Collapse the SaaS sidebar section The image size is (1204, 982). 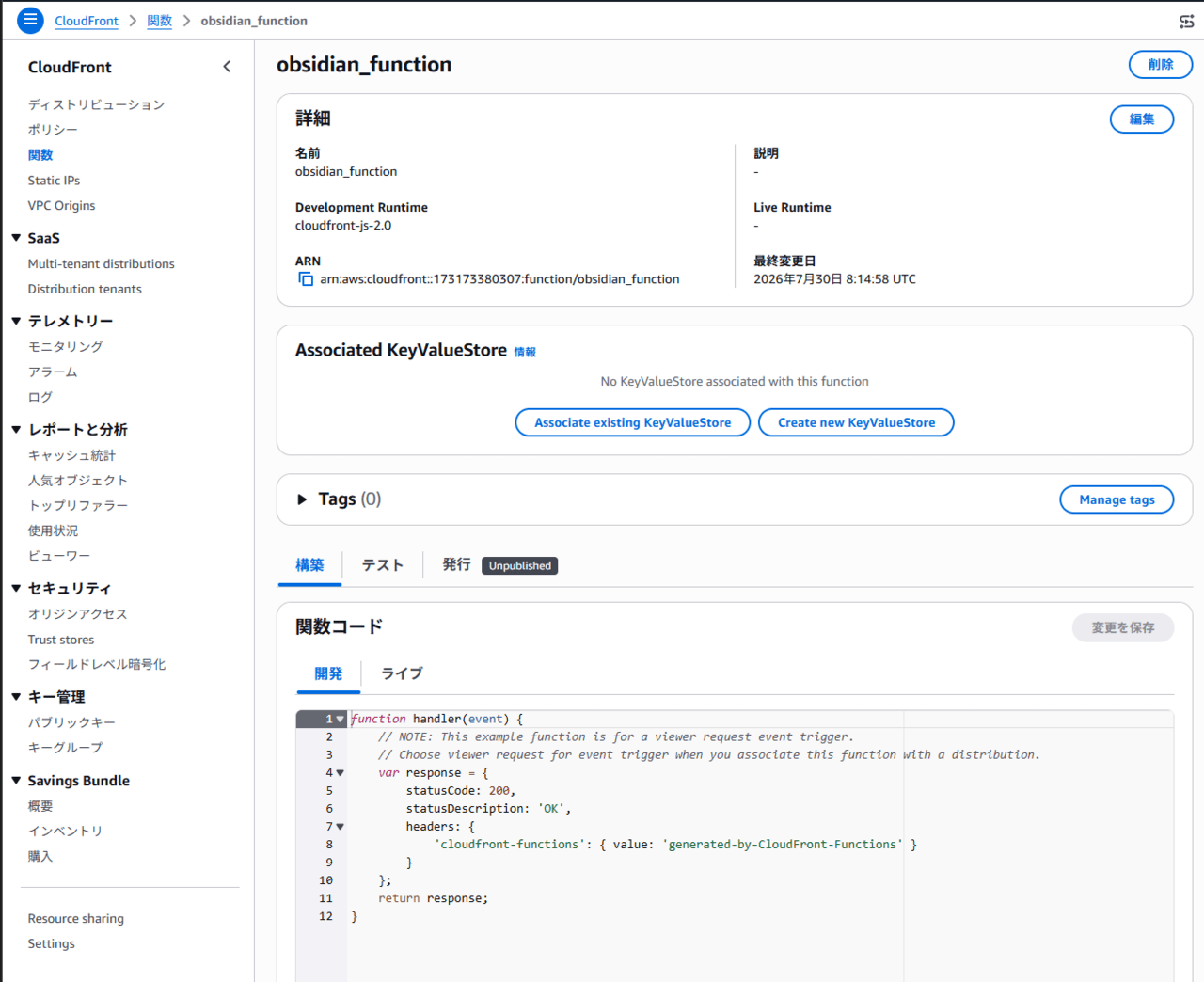point(16,238)
